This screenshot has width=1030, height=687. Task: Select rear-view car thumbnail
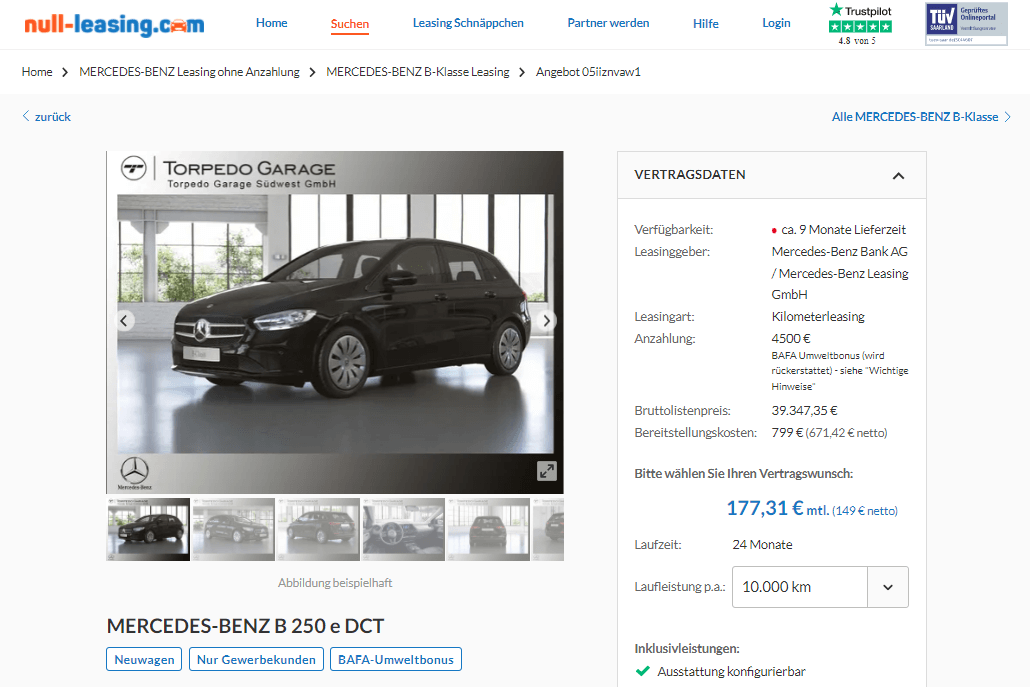(489, 529)
